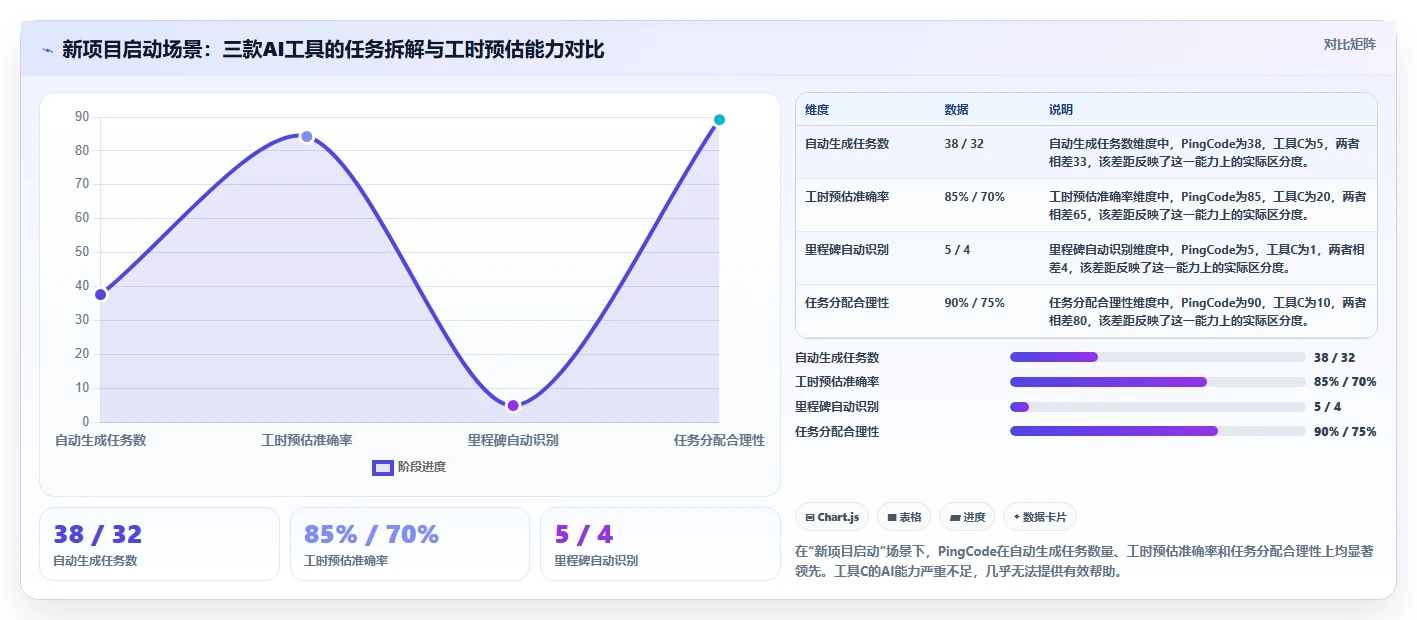The height and width of the screenshot is (620, 1417).
Task: Click the 任务分配合理性 x-axis label on chart
Action: point(719,440)
